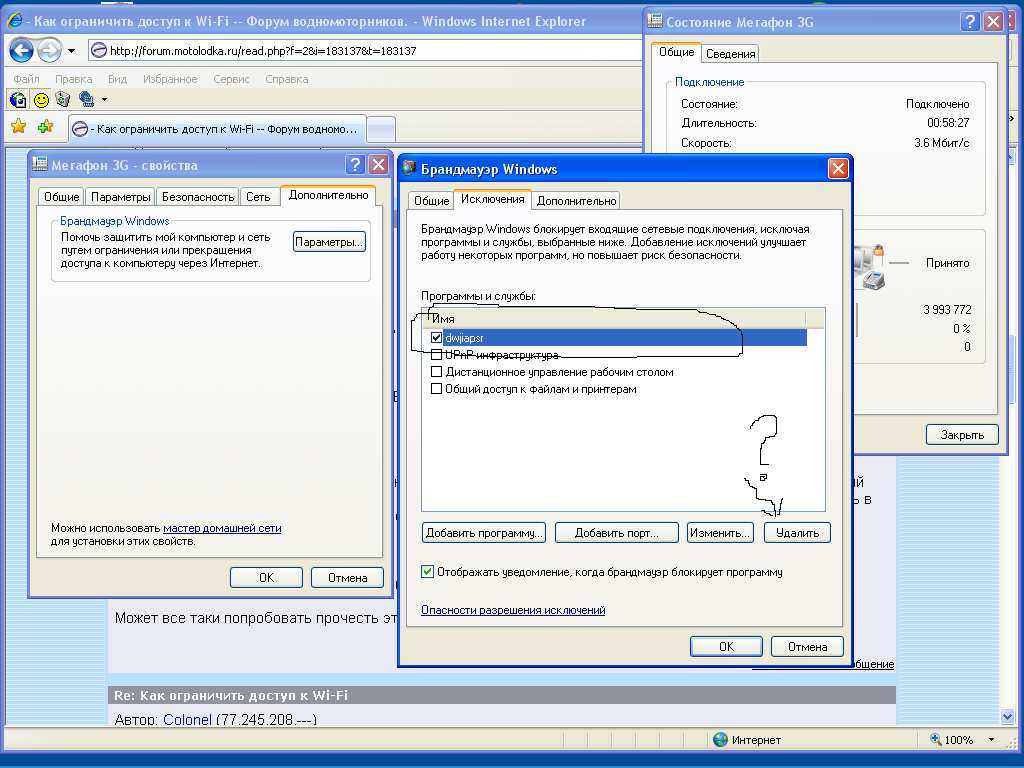Open the Избранное menu
Image resolution: width=1024 pixels, height=768 pixels.
(x=170, y=79)
